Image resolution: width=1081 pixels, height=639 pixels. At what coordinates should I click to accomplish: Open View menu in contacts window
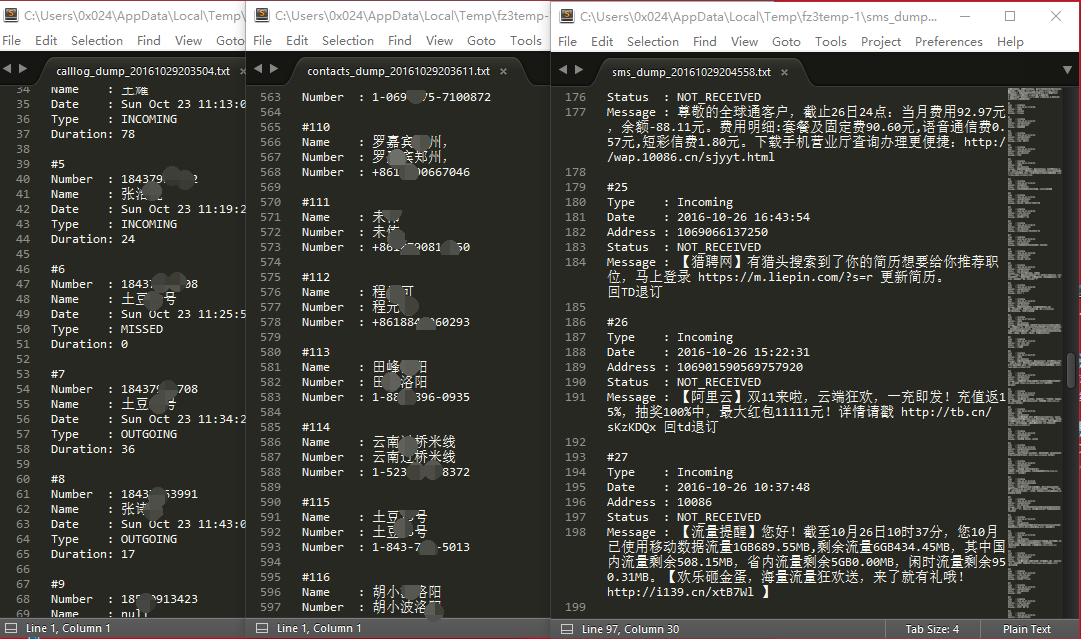[x=439, y=41]
